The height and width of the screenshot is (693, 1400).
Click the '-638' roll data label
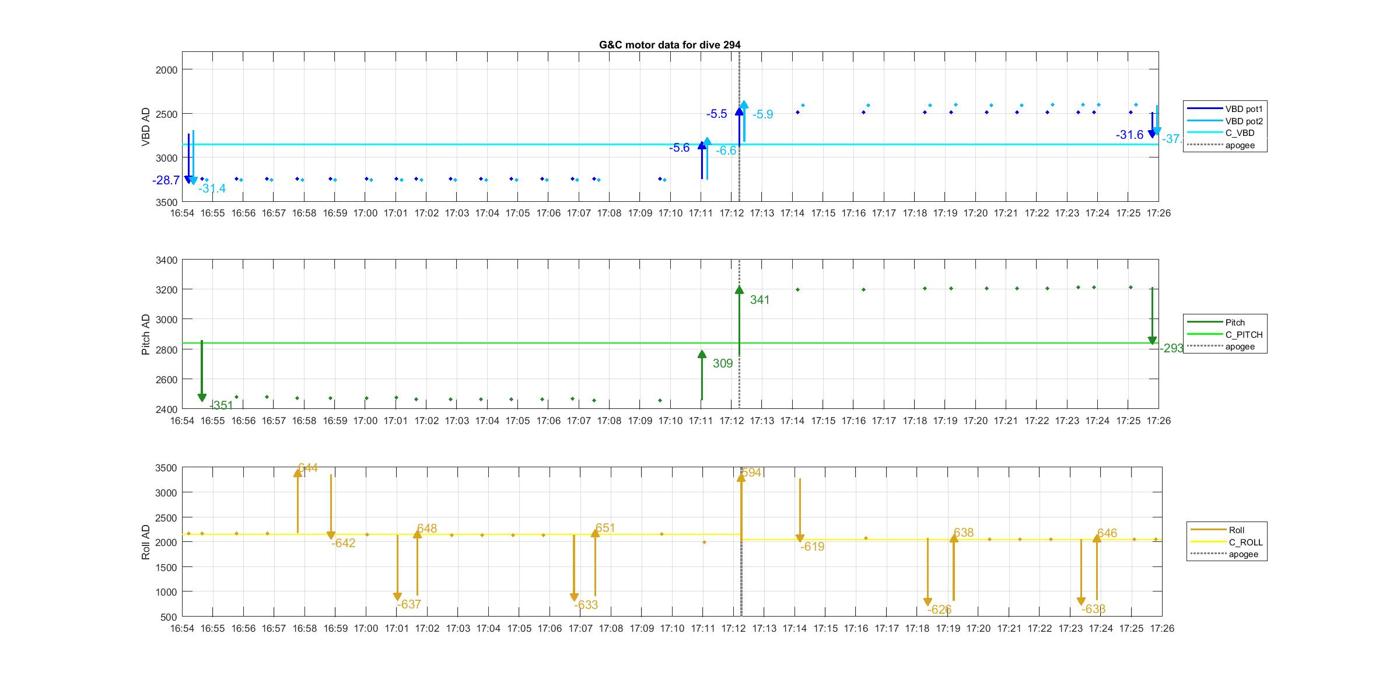pos(1093,609)
